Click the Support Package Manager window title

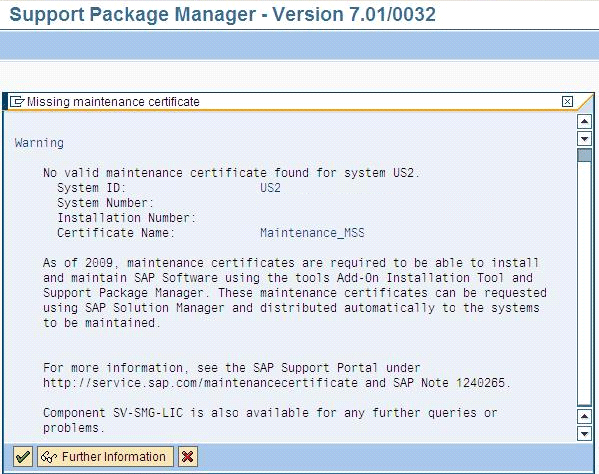tap(222, 15)
